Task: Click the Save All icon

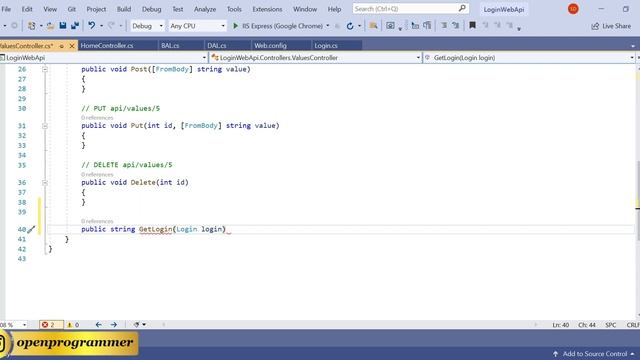Action: 75,26
